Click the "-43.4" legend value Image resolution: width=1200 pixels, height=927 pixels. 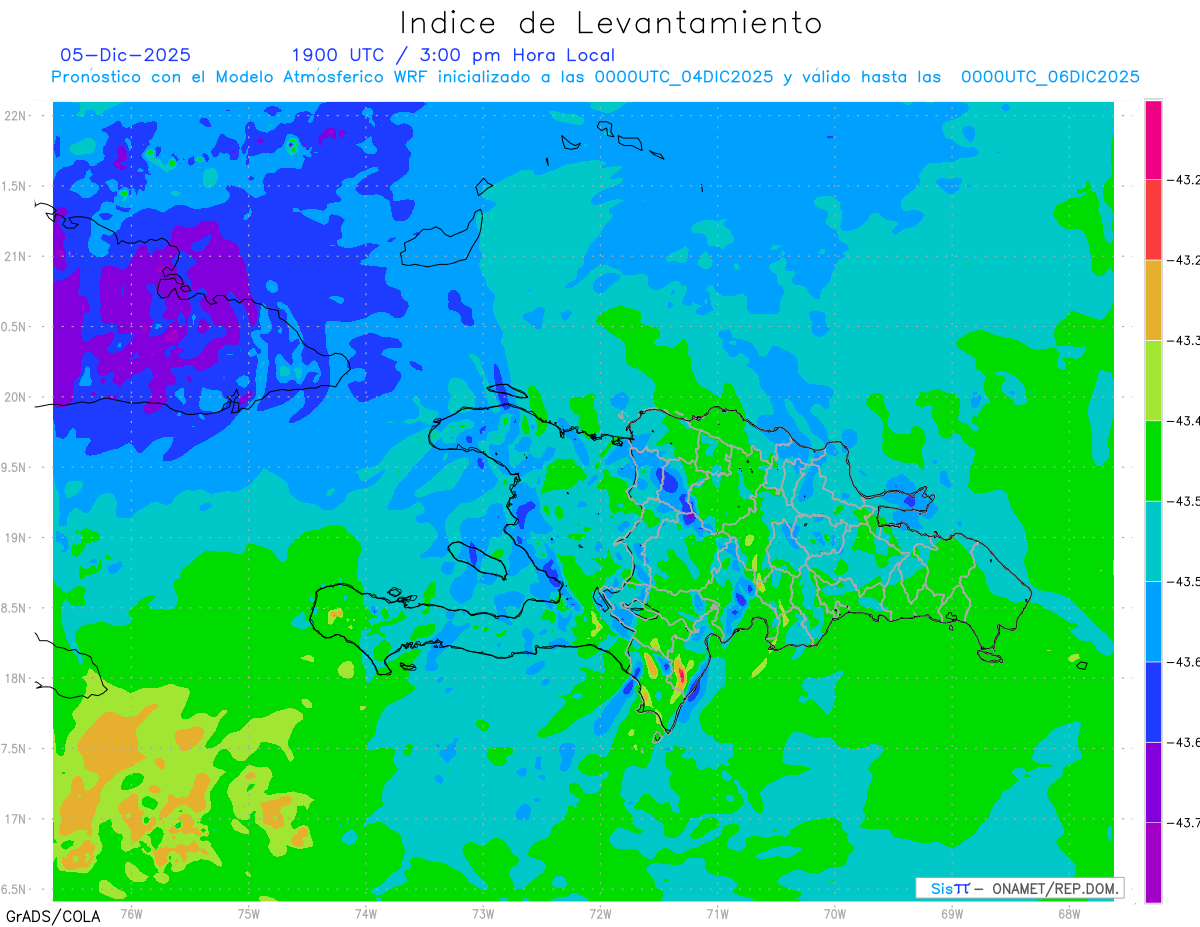(x=1184, y=421)
